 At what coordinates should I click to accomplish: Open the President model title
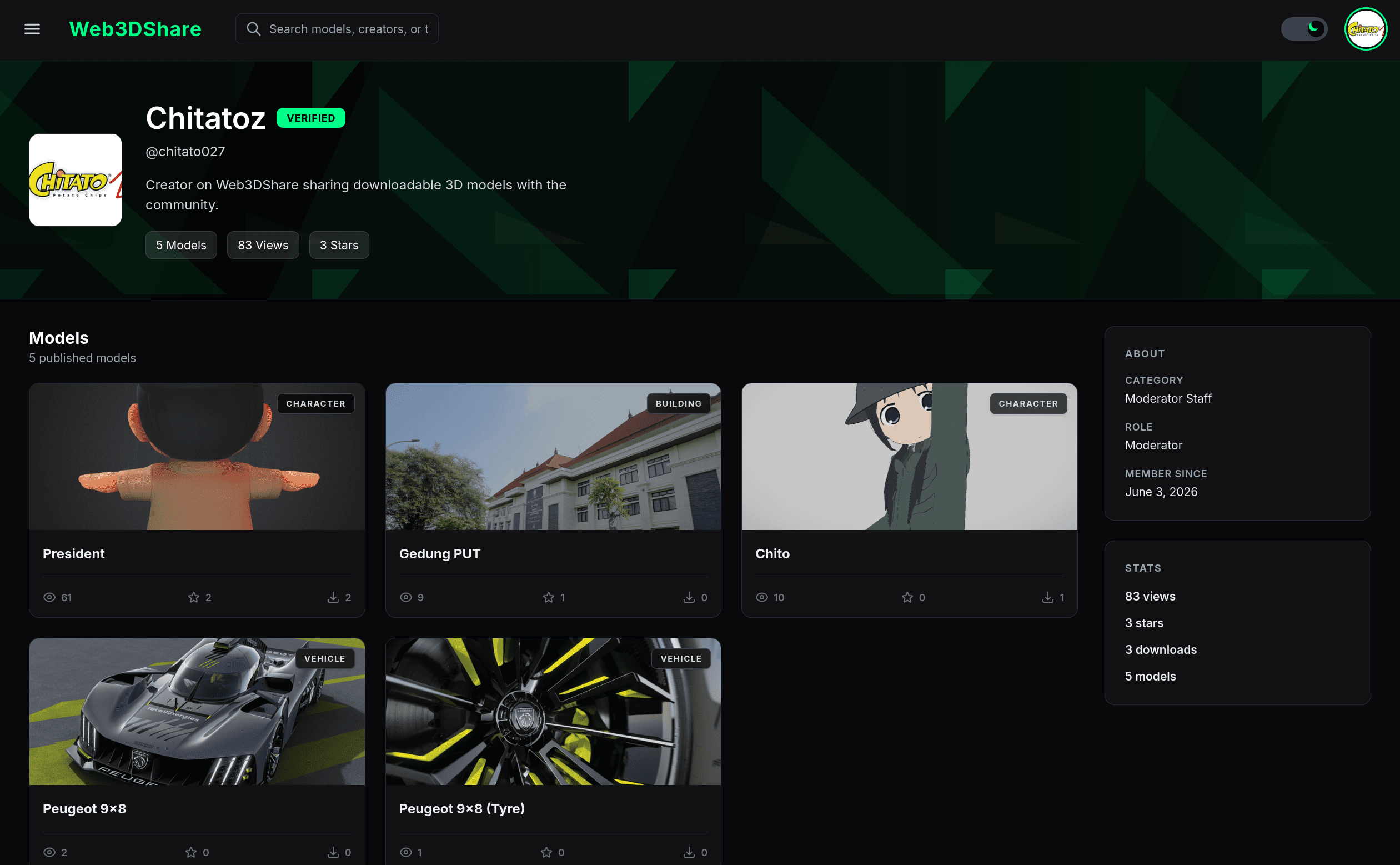(x=74, y=554)
